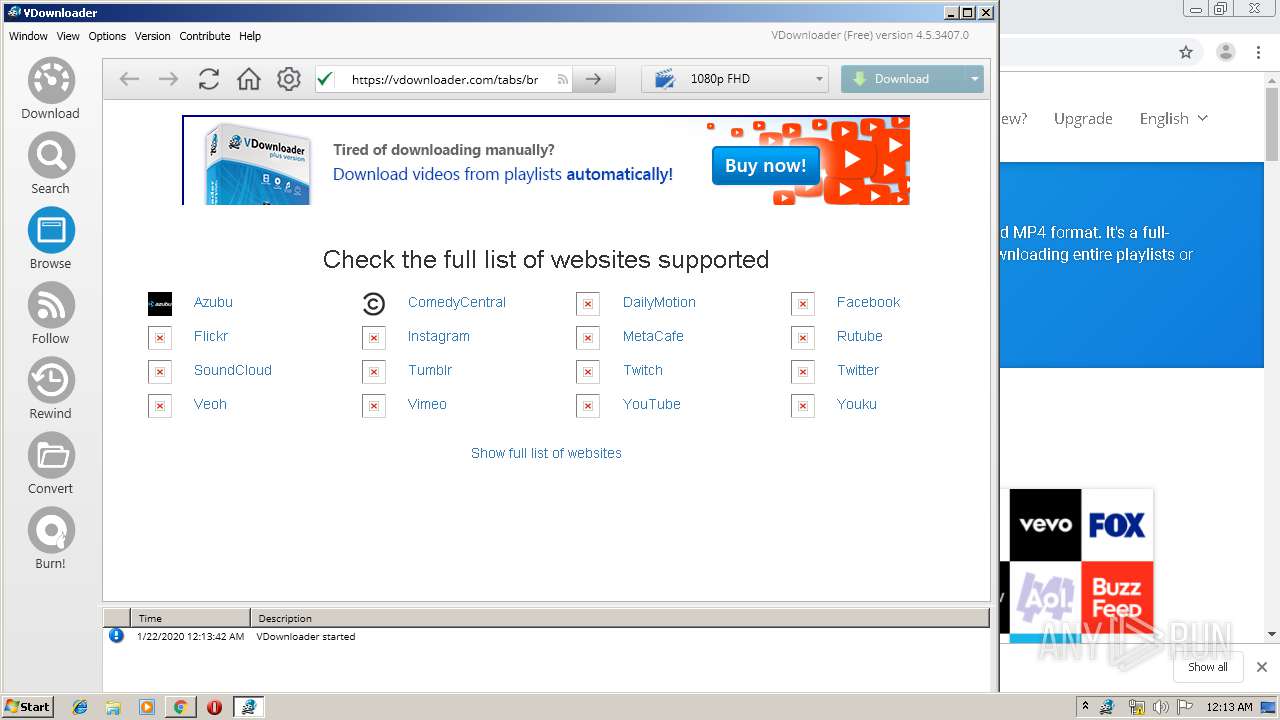The image size is (1280, 720).
Task: Click the info icon in the log row
Action: pyautogui.click(x=116, y=635)
